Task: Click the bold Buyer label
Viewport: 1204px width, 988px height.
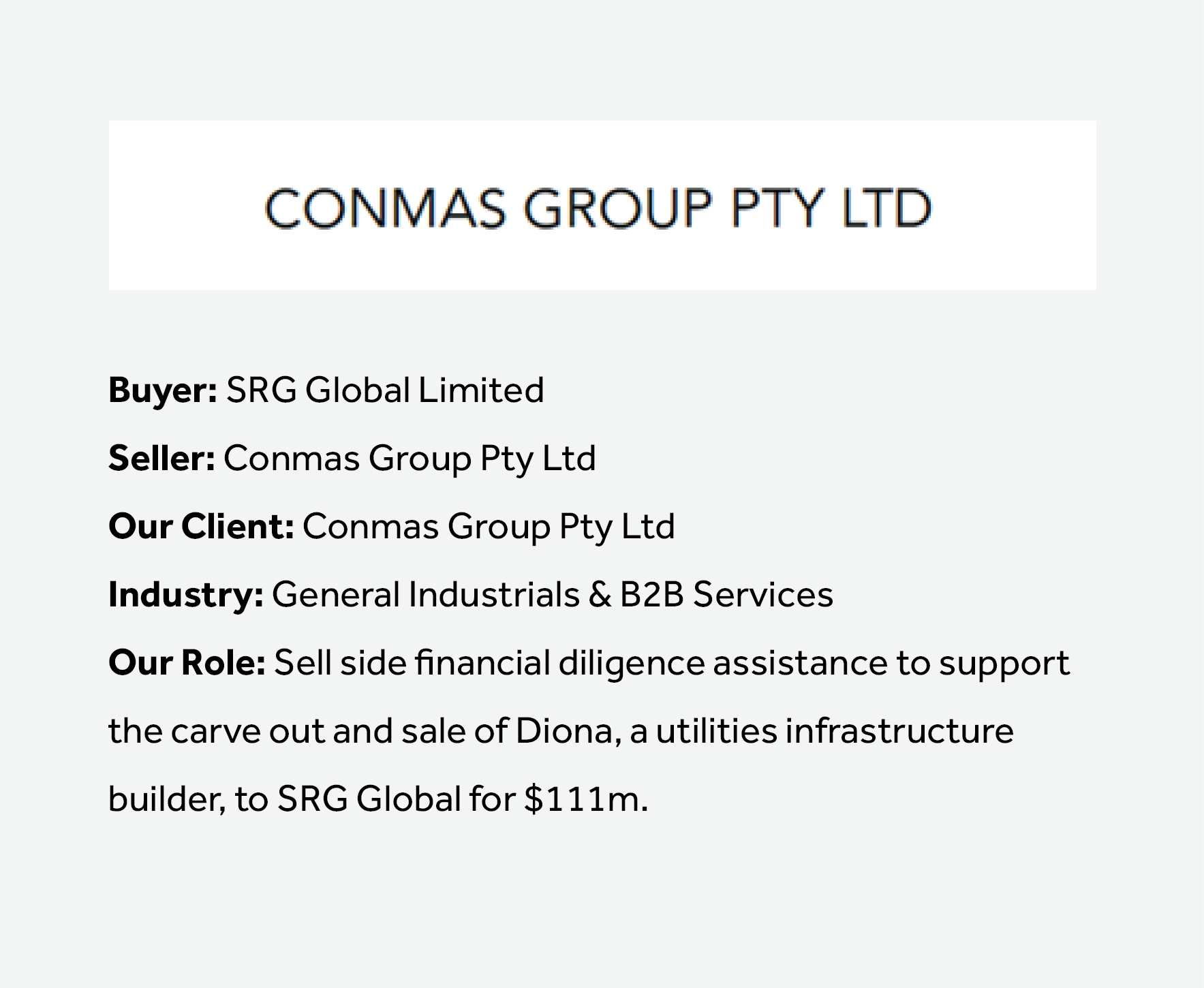Action: point(162,390)
